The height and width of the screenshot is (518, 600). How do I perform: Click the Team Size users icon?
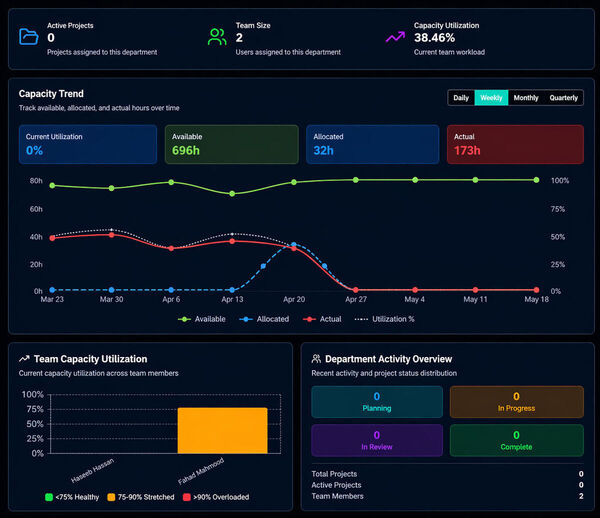point(217,37)
